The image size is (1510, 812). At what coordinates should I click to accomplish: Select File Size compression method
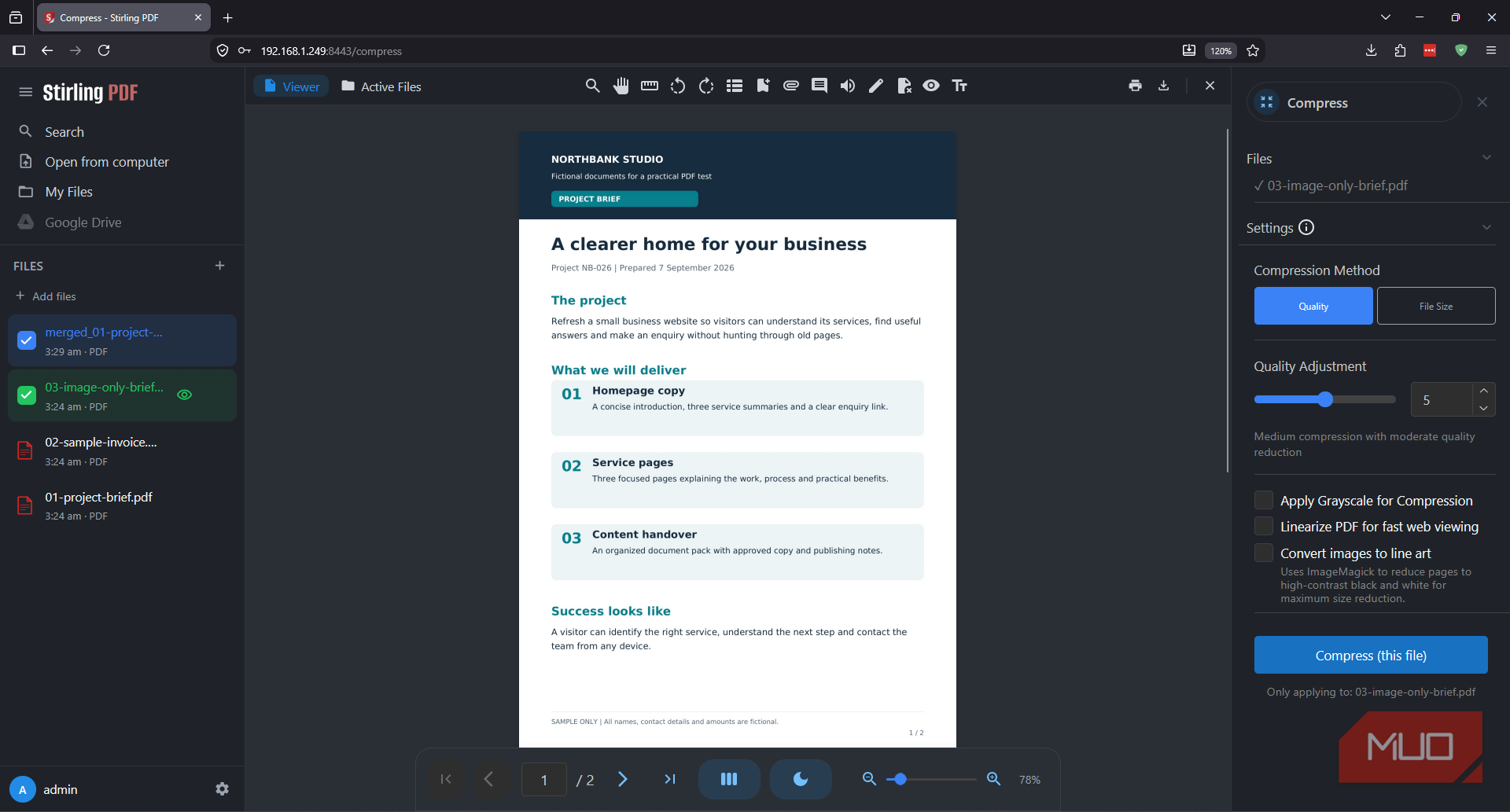point(1436,306)
